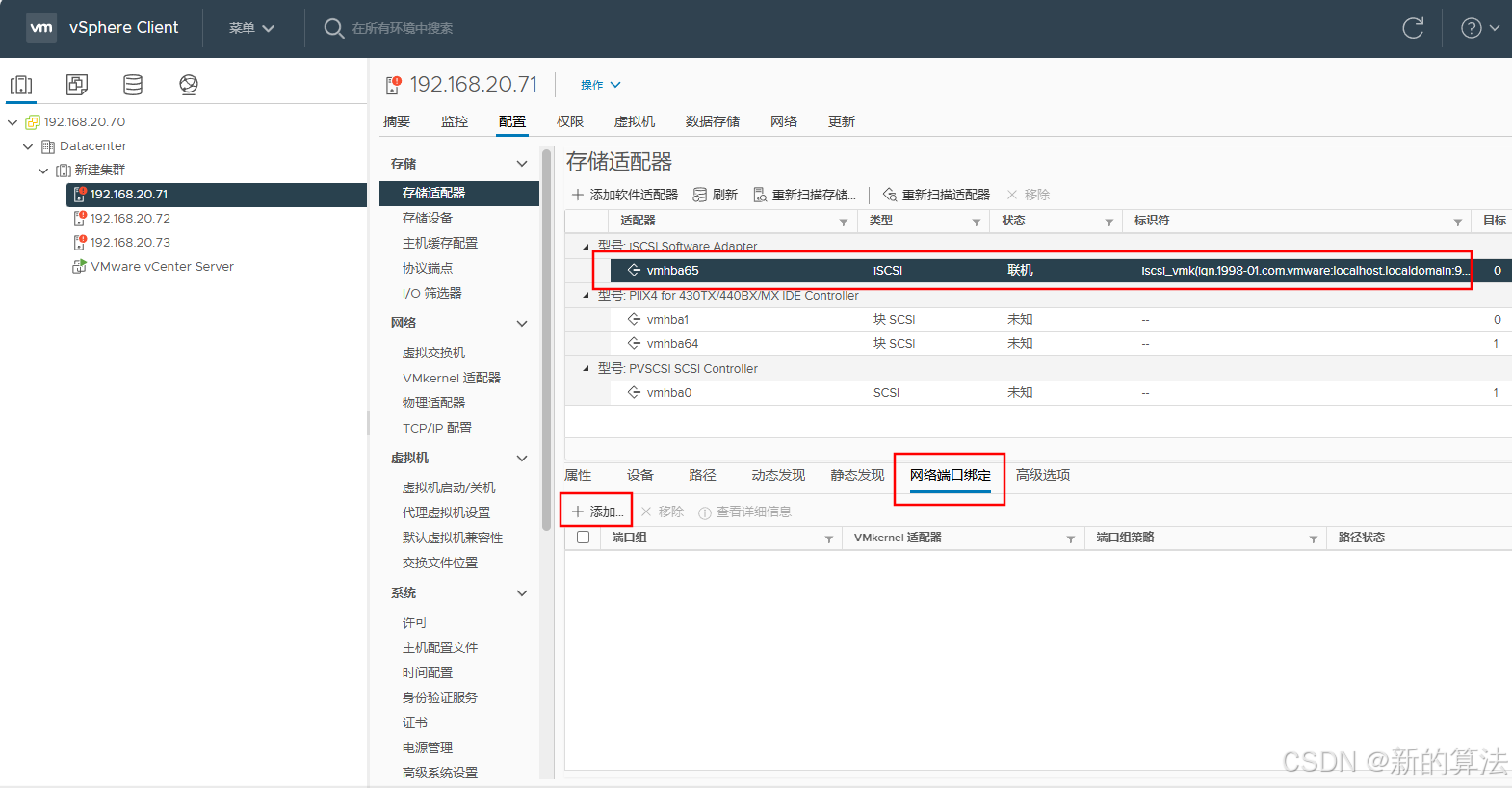Open the 菜单 dropdown
Screen dimensions: 1512x788
tap(252, 28)
